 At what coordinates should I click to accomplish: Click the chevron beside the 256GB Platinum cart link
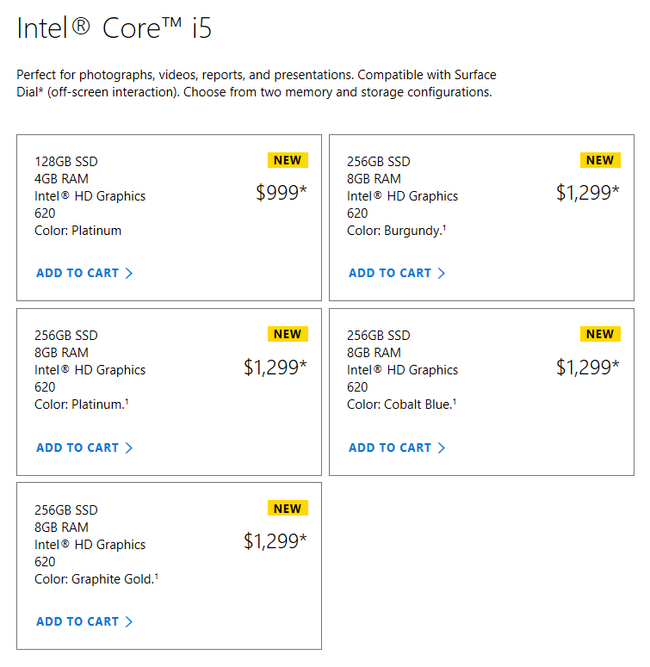[x=129, y=448]
